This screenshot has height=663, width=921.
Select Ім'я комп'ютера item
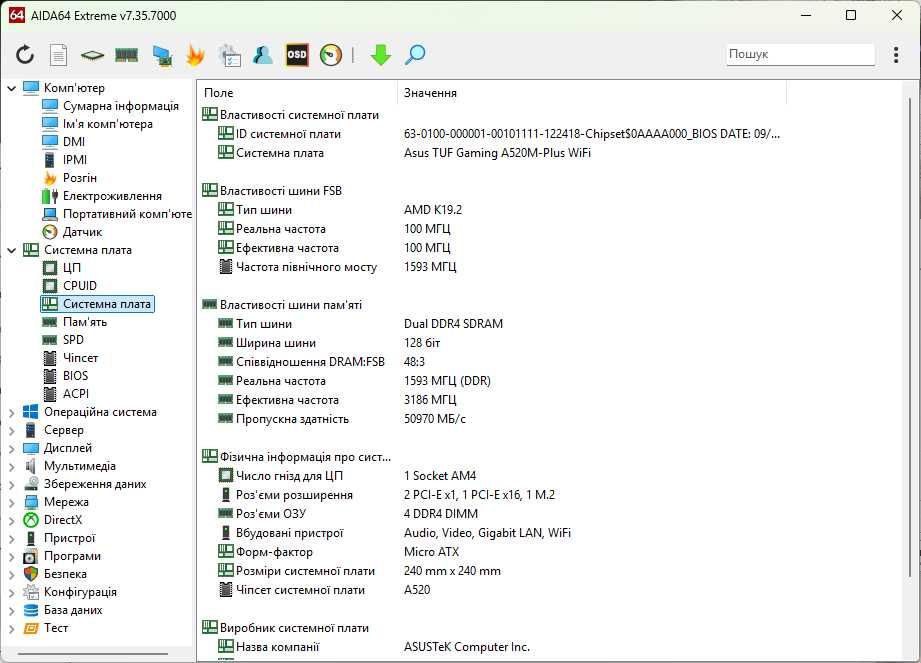[107, 124]
